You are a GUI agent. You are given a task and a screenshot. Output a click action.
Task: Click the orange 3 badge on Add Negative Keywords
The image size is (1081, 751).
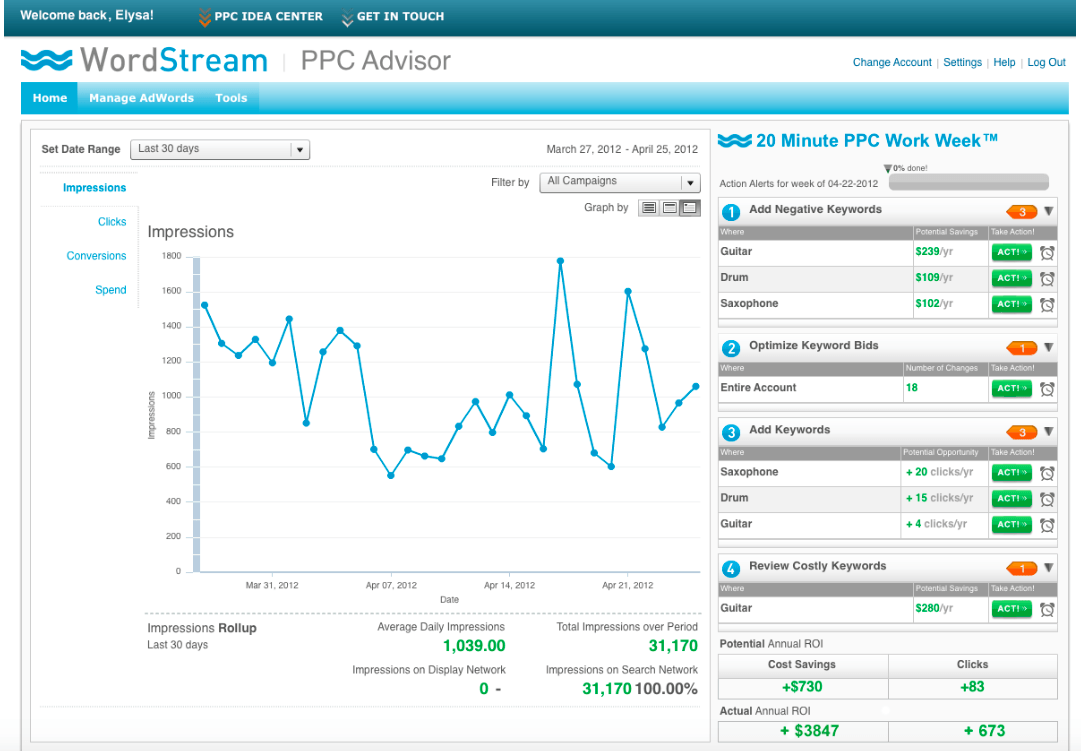pyautogui.click(x=1022, y=212)
